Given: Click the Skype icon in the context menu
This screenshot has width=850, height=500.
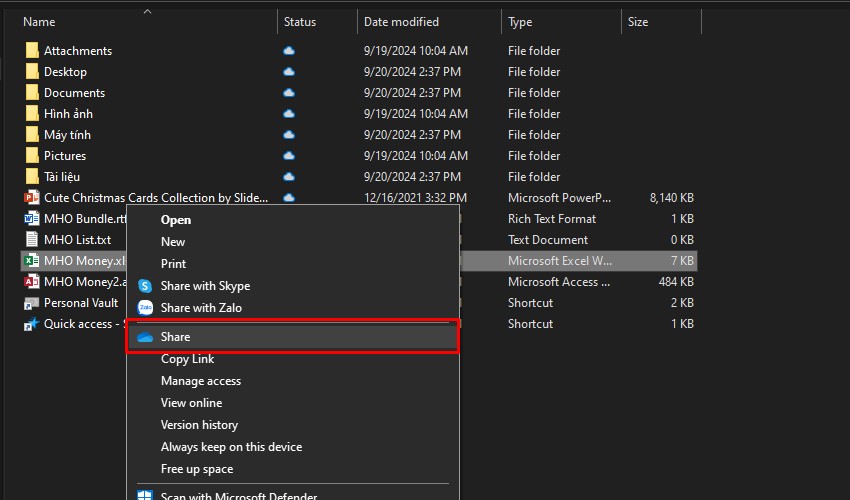Looking at the screenshot, I should [145, 286].
